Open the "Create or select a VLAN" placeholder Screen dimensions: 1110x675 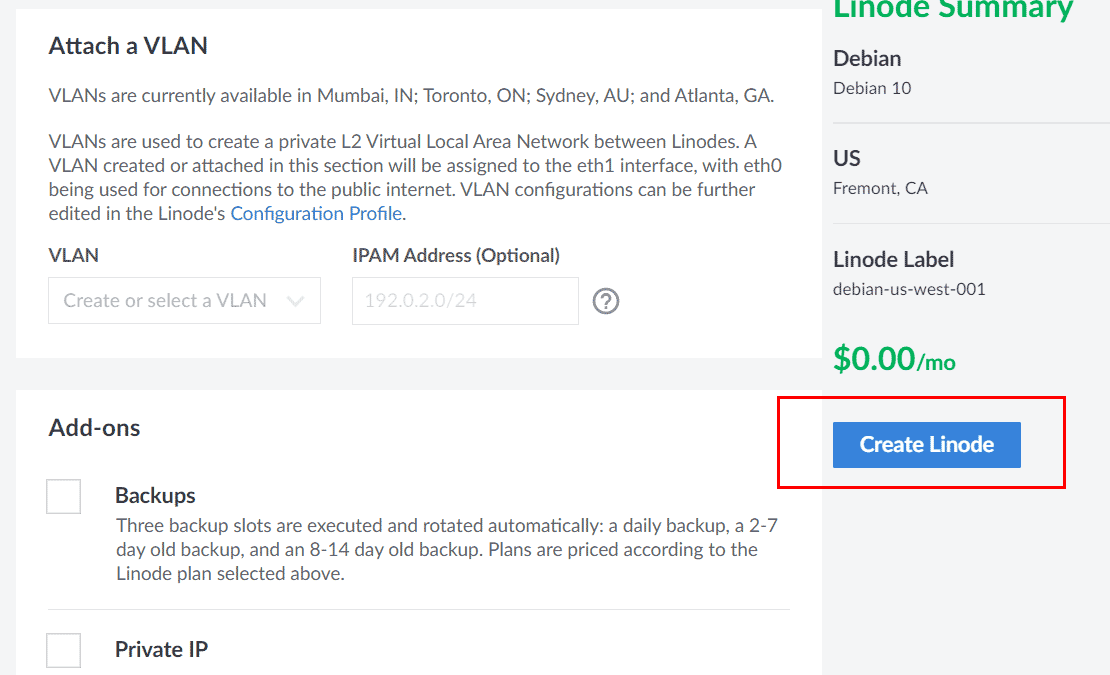(x=165, y=301)
